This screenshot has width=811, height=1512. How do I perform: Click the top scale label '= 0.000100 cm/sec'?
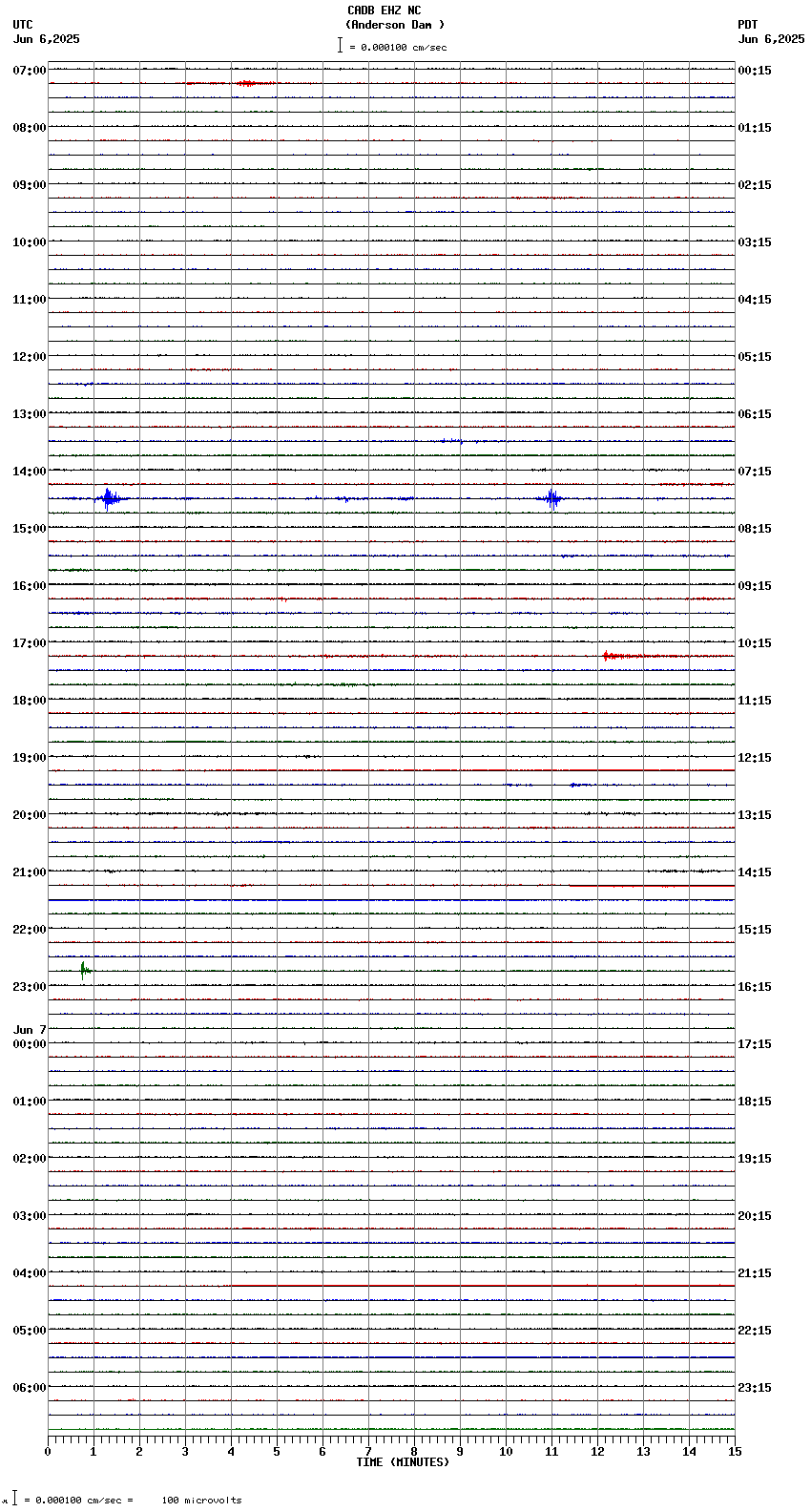(x=398, y=47)
